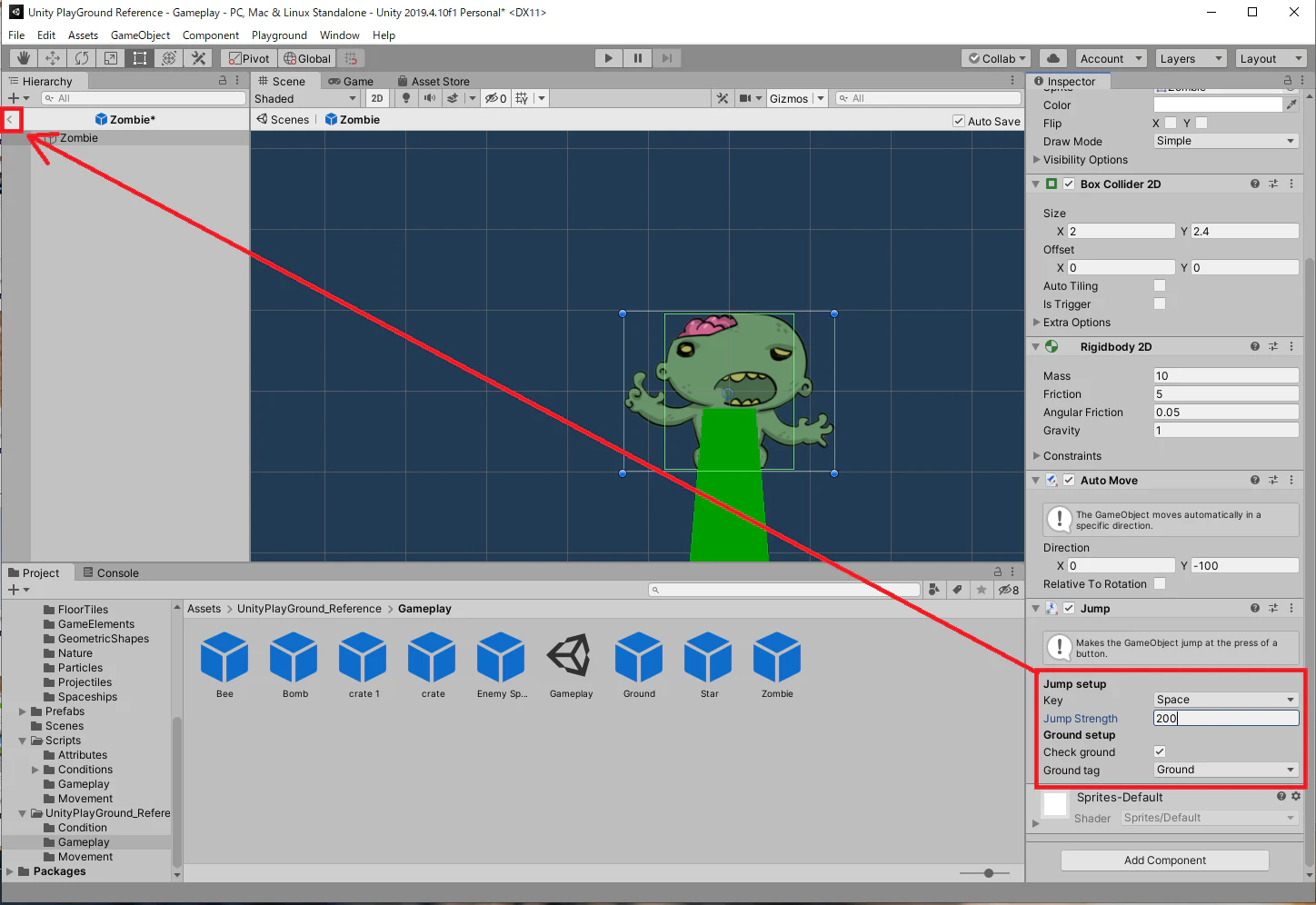Open the cloud services icon

tap(1052, 58)
